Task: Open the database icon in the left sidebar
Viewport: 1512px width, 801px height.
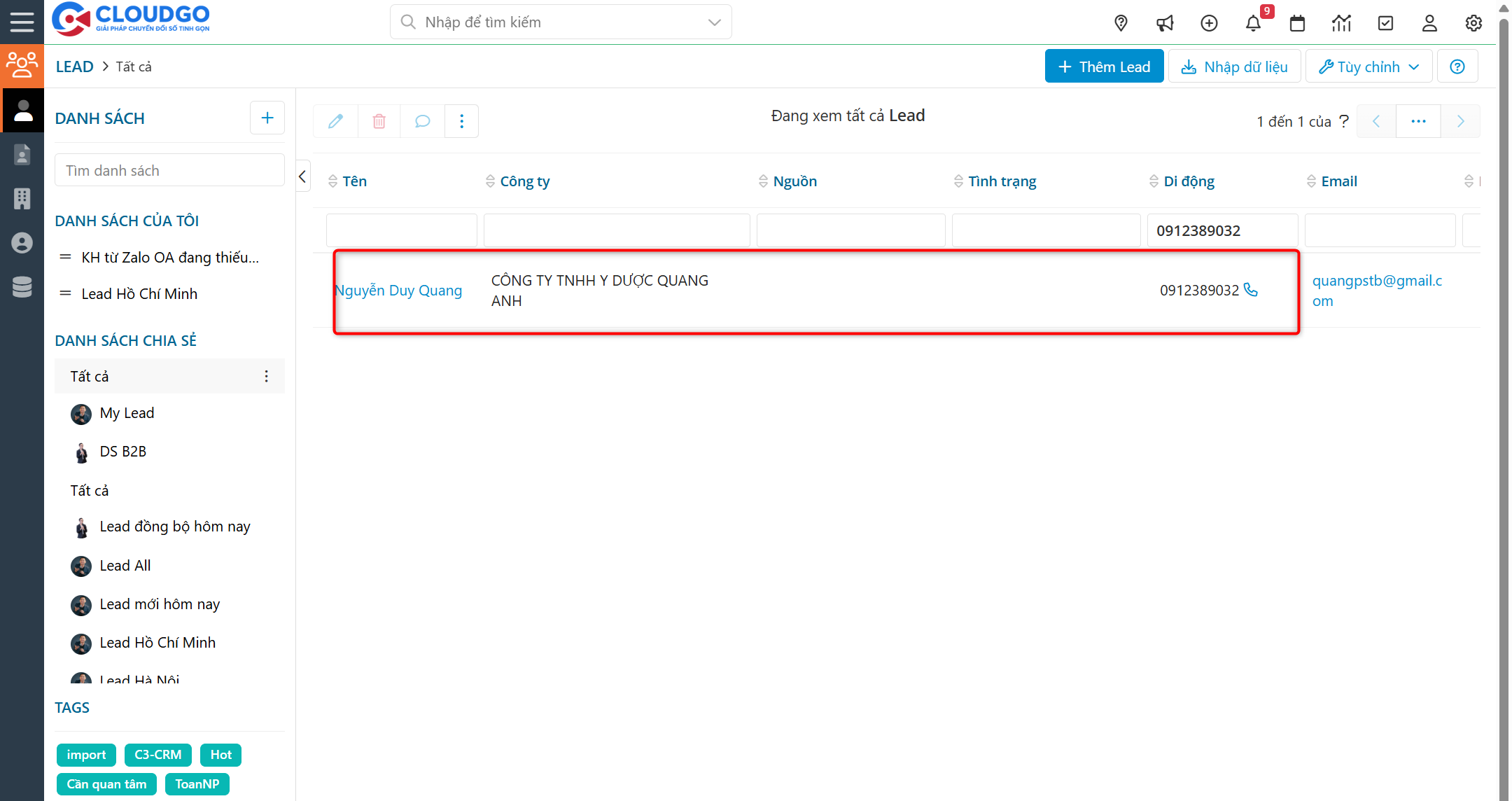Action: [x=22, y=287]
